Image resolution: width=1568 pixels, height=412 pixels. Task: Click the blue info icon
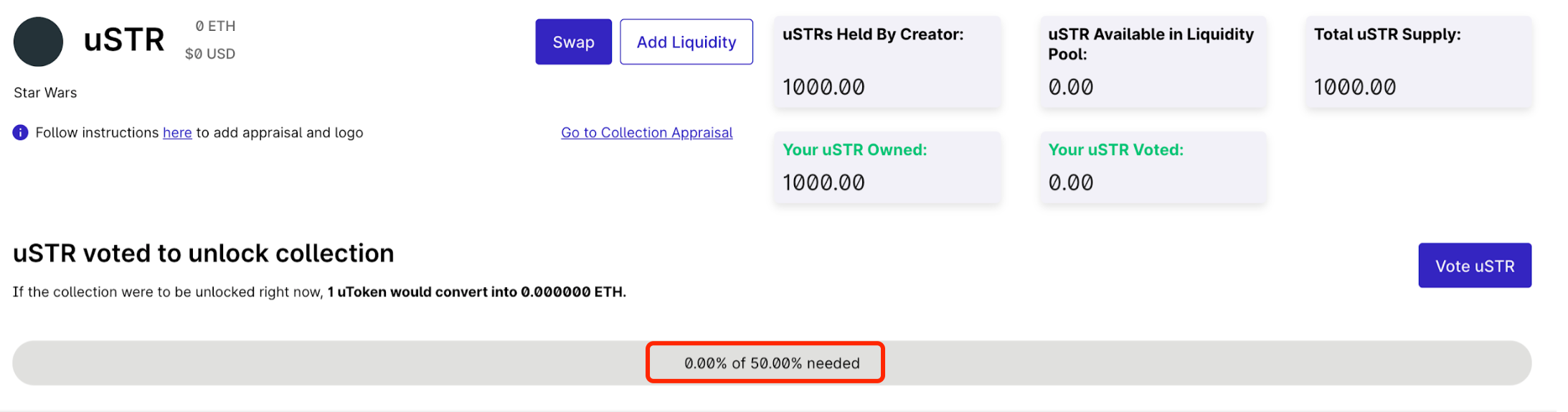20,133
